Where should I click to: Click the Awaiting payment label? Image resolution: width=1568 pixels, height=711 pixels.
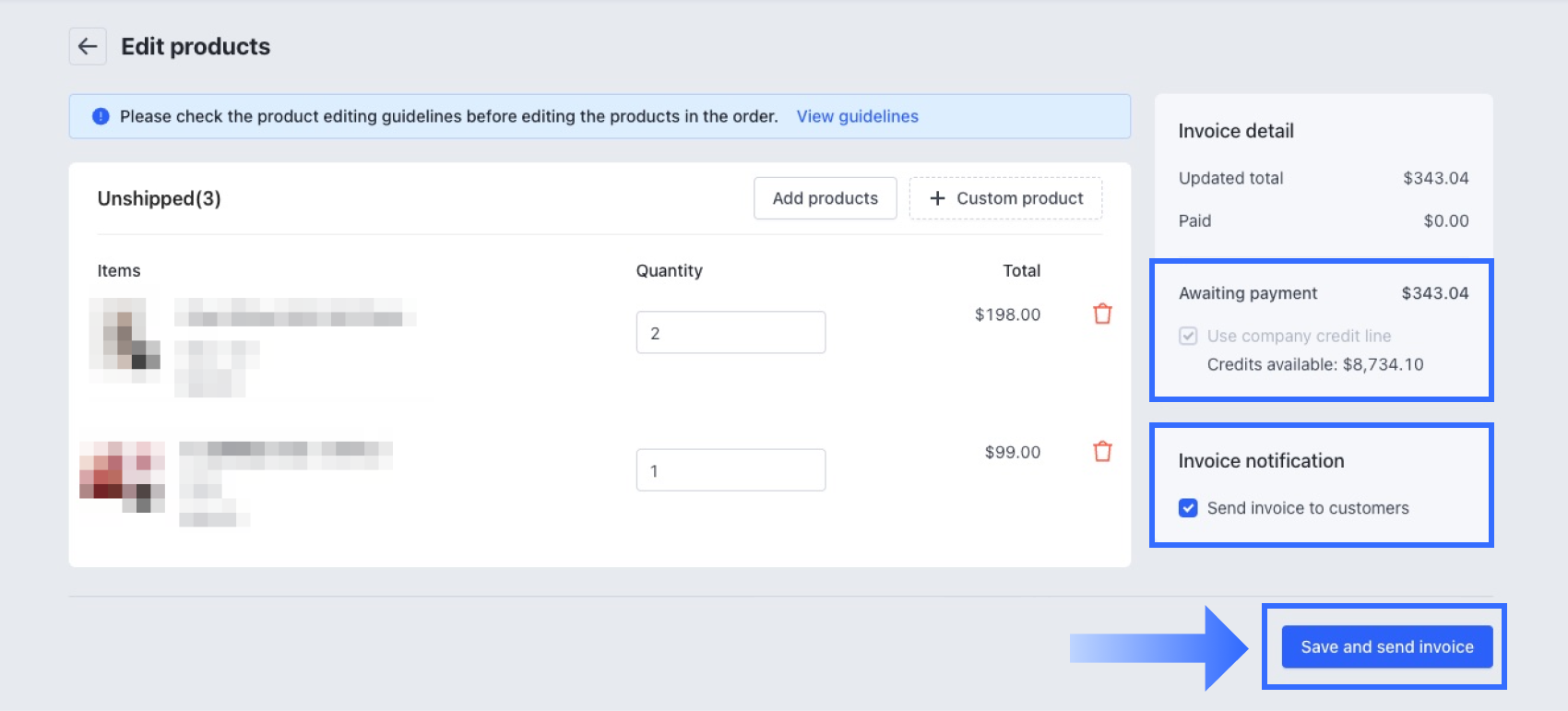(1247, 293)
